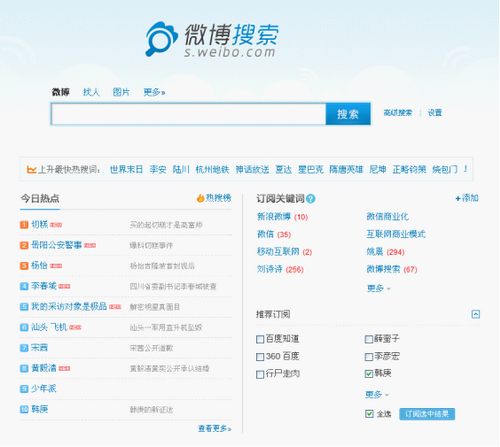
Task: Click trending term 尼坤
Action: (378, 169)
